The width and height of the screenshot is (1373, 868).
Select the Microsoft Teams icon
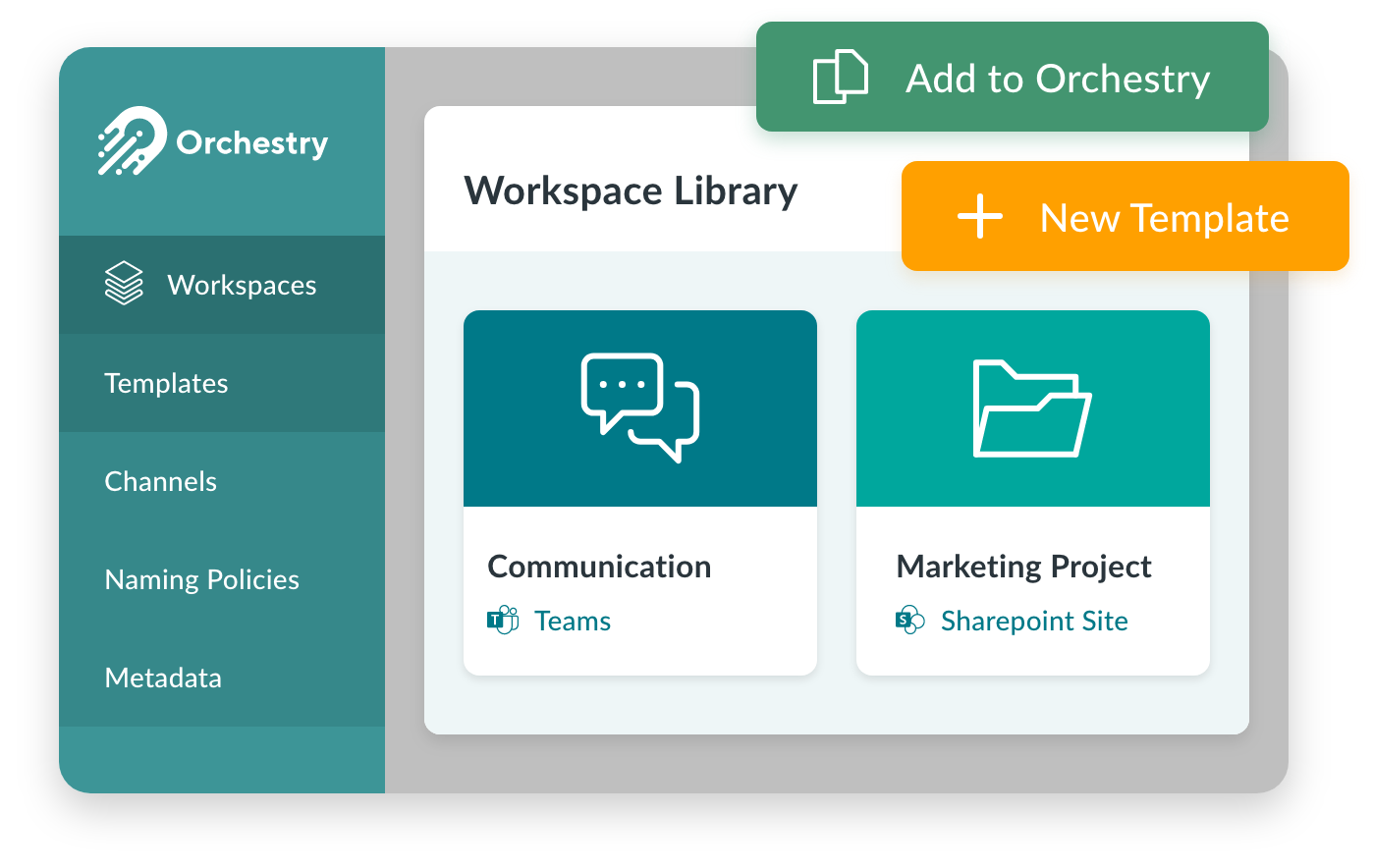tap(502, 620)
